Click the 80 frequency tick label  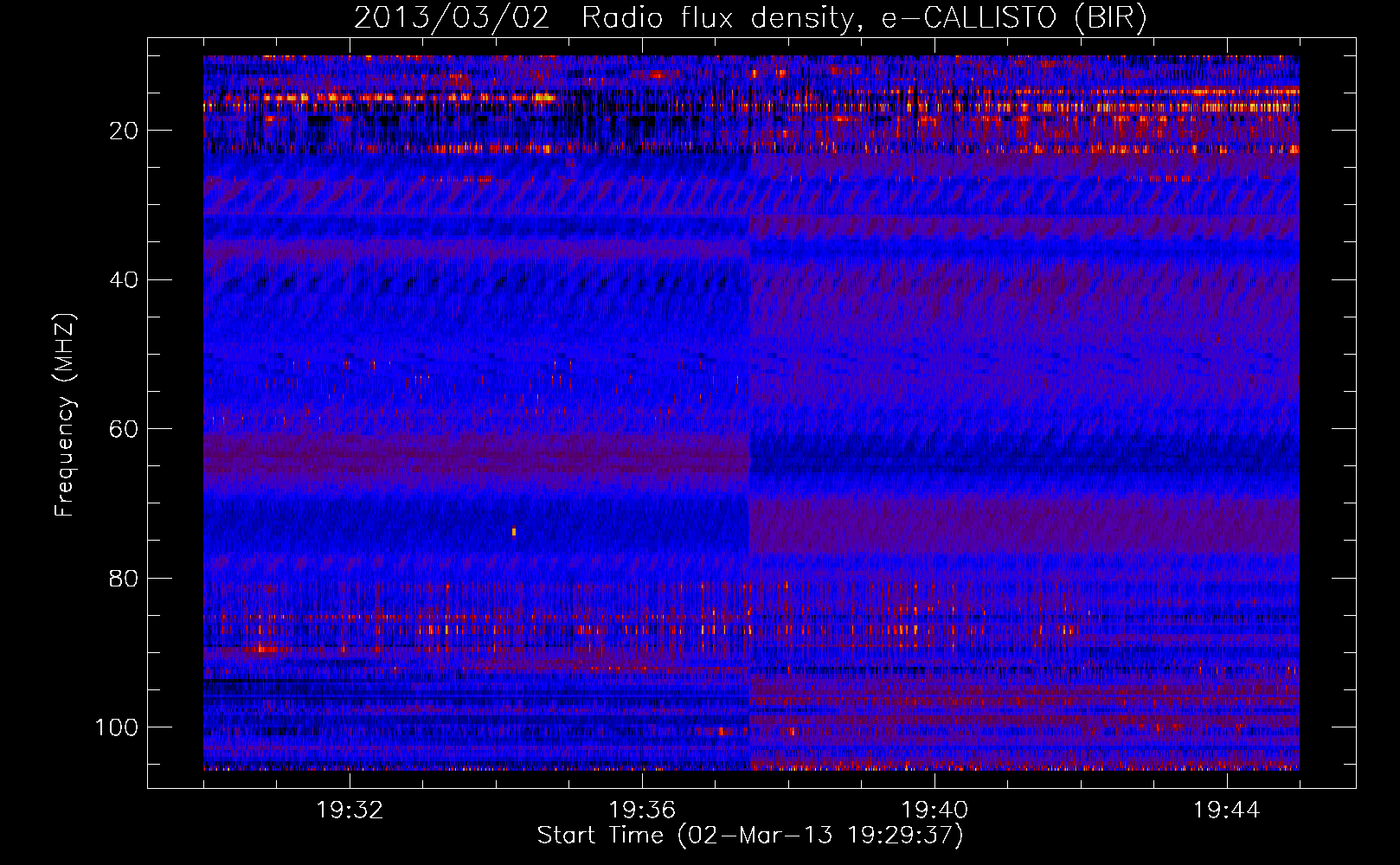124,579
